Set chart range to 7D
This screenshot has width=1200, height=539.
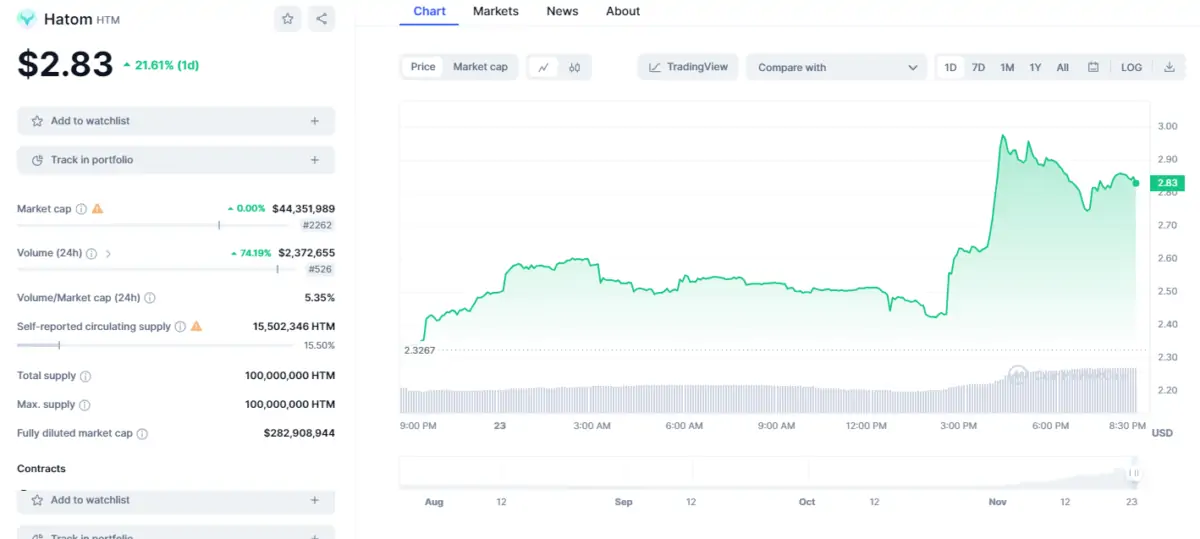pyautogui.click(x=978, y=67)
